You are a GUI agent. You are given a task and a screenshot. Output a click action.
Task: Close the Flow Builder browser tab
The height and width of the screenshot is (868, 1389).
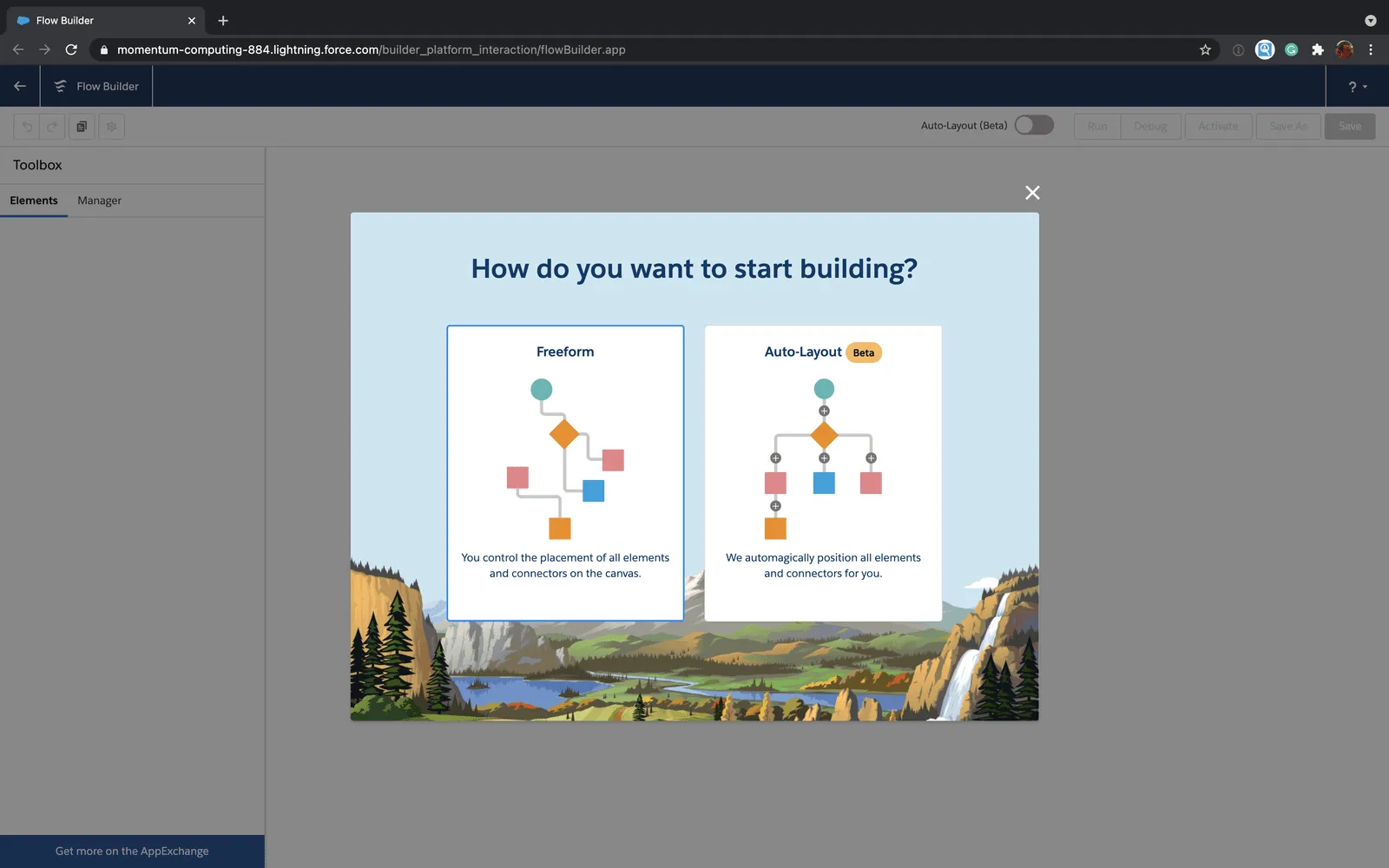[x=192, y=20]
